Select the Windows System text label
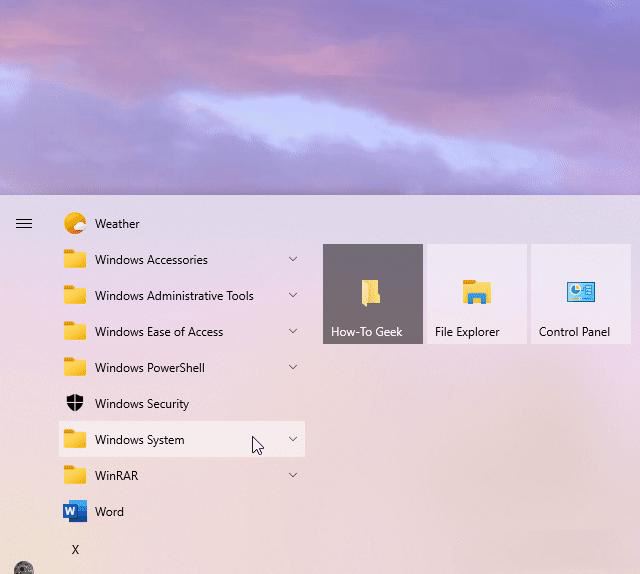This screenshot has width=640, height=574. pyautogui.click(x=139, y=440)
